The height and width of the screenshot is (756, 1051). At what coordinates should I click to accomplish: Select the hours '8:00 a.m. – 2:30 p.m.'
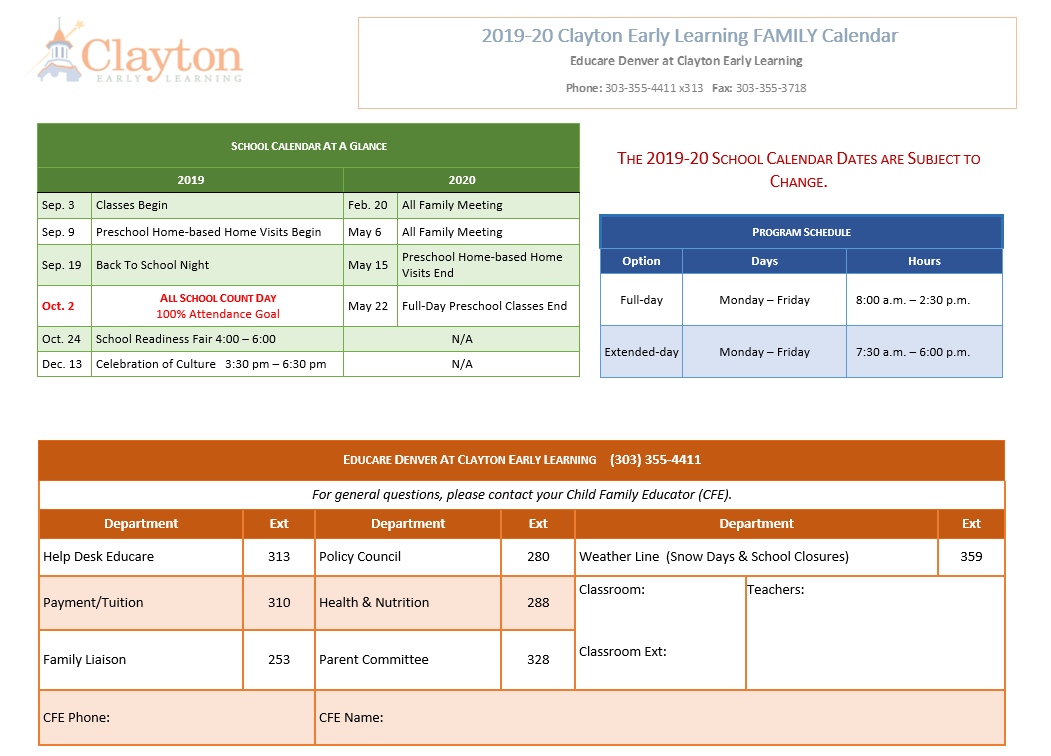coord(913,300)
